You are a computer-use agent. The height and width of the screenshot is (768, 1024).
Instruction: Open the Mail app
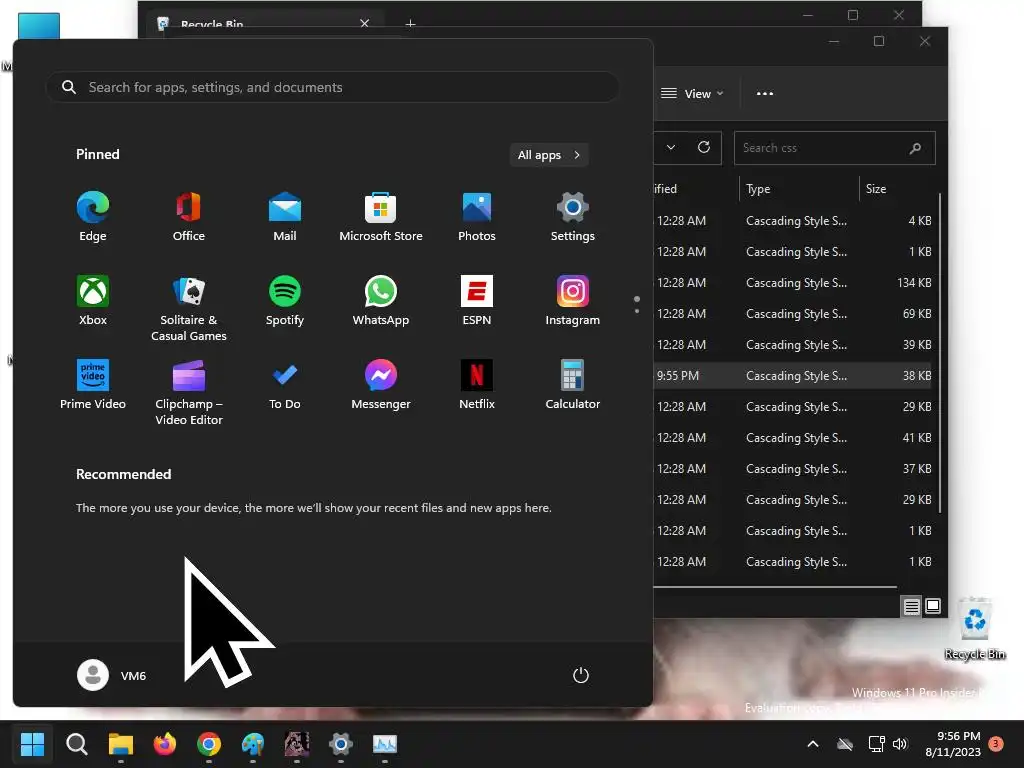tap(285, 217)
